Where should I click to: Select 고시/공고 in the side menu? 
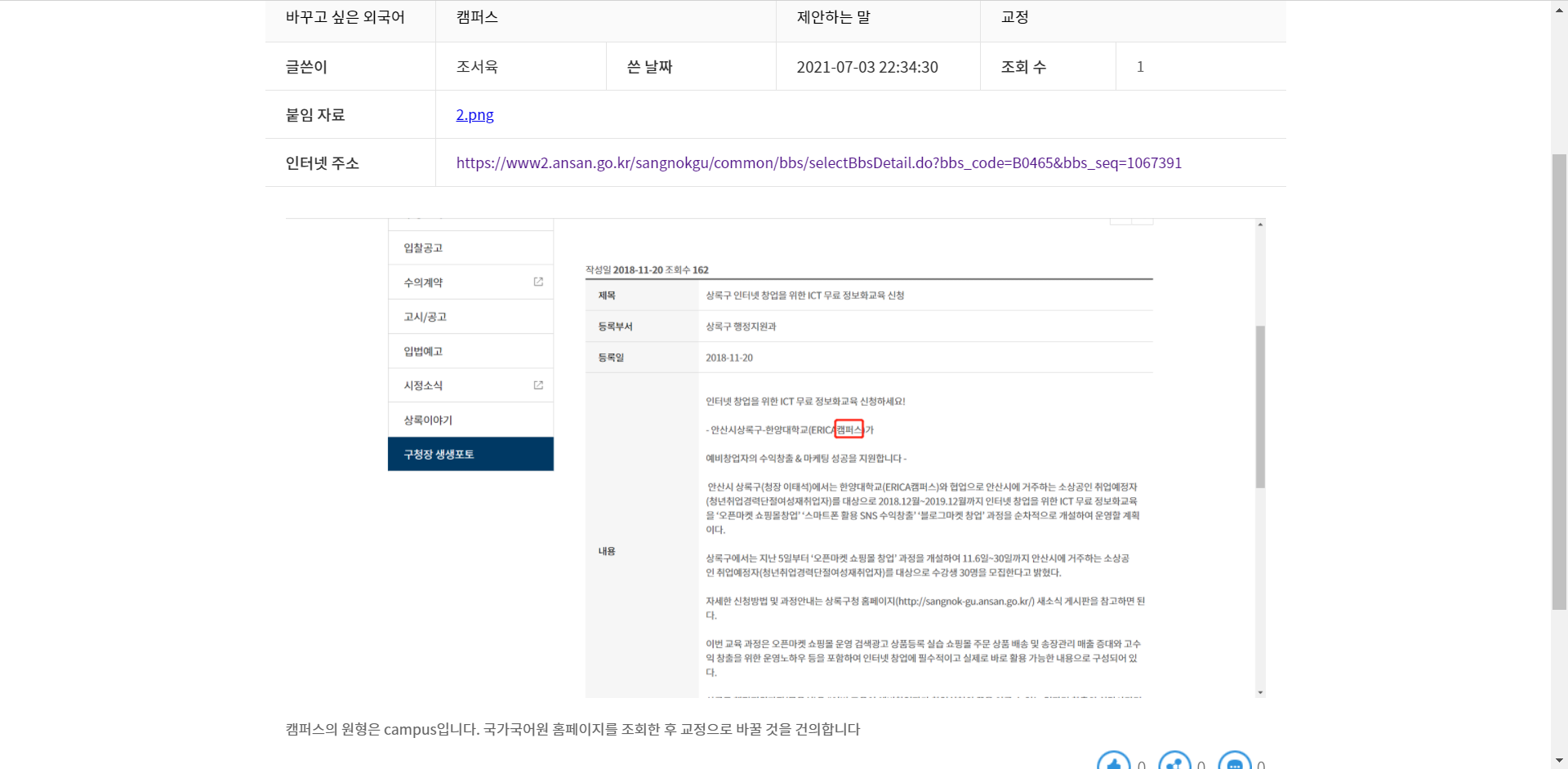coord(425,317)
